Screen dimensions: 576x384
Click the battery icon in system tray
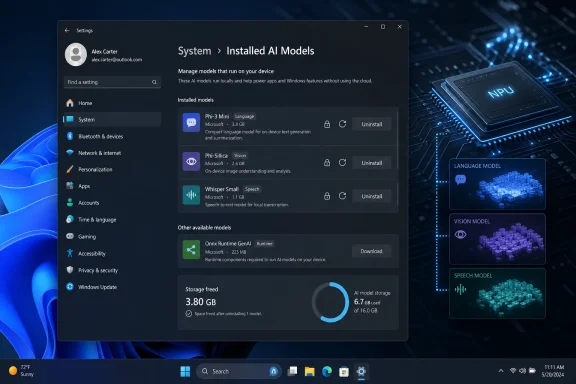[x=532, y=371]
